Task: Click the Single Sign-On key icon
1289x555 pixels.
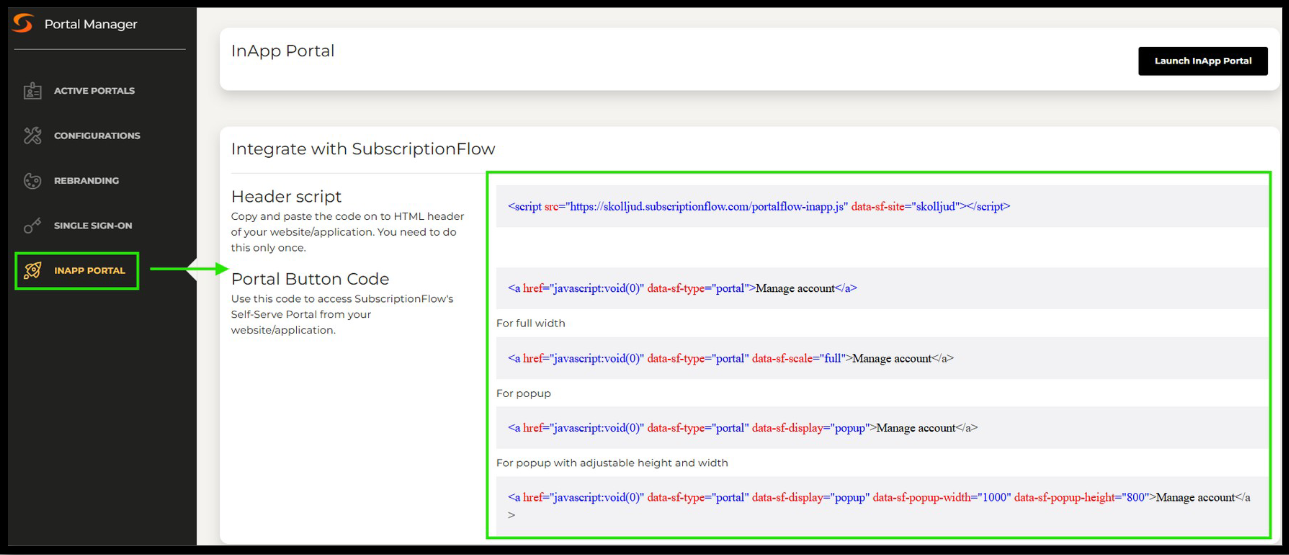Action: tap(32, 226)
